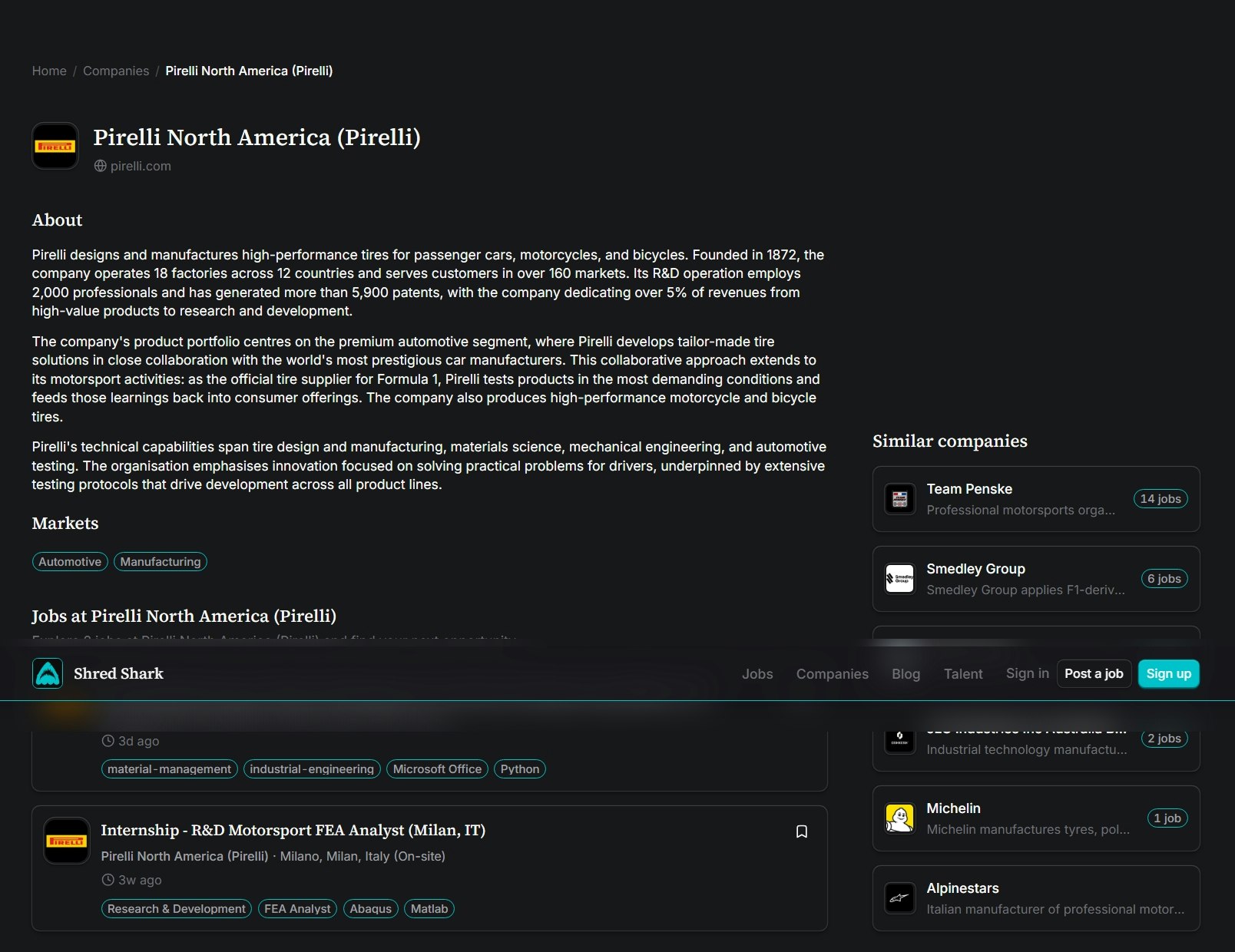1235x952 pixels.
Task: Click the Post a job button
Action: coord(1094,673)
